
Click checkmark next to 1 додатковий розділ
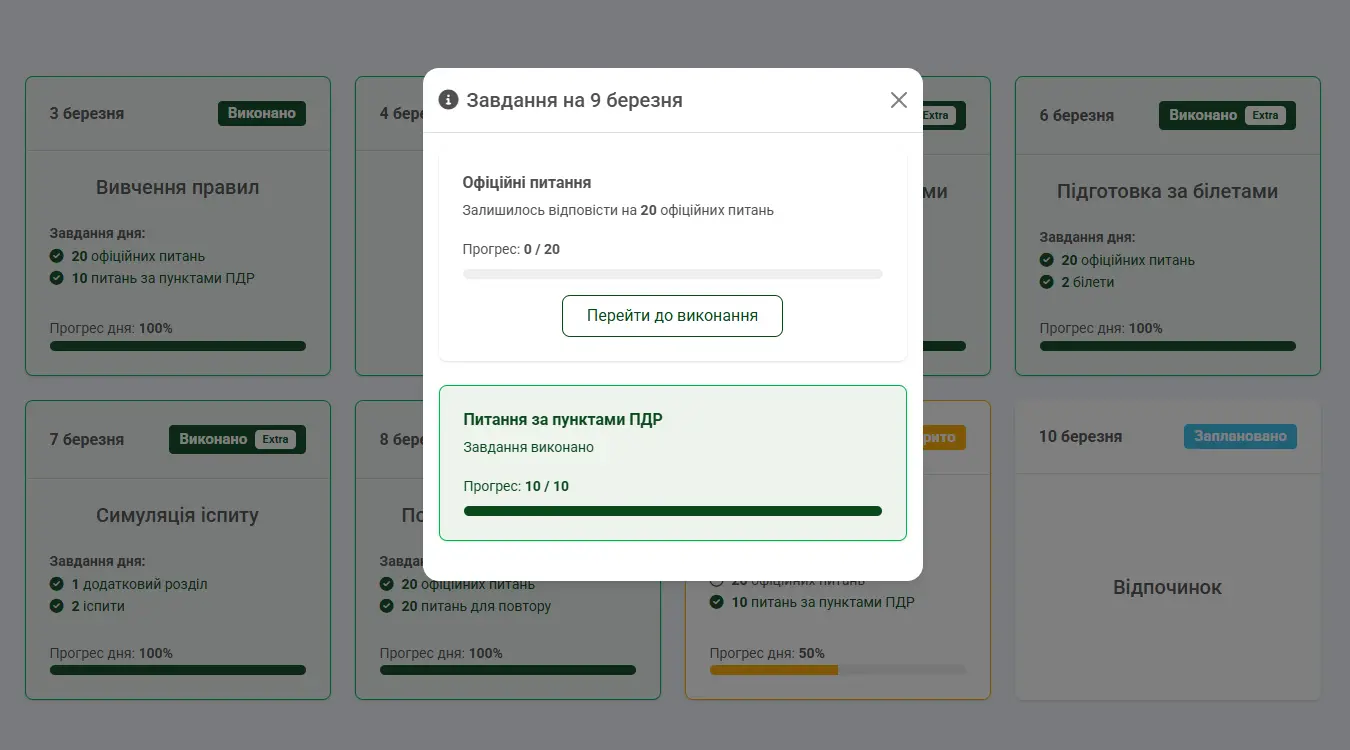click(x=57, y=584)
